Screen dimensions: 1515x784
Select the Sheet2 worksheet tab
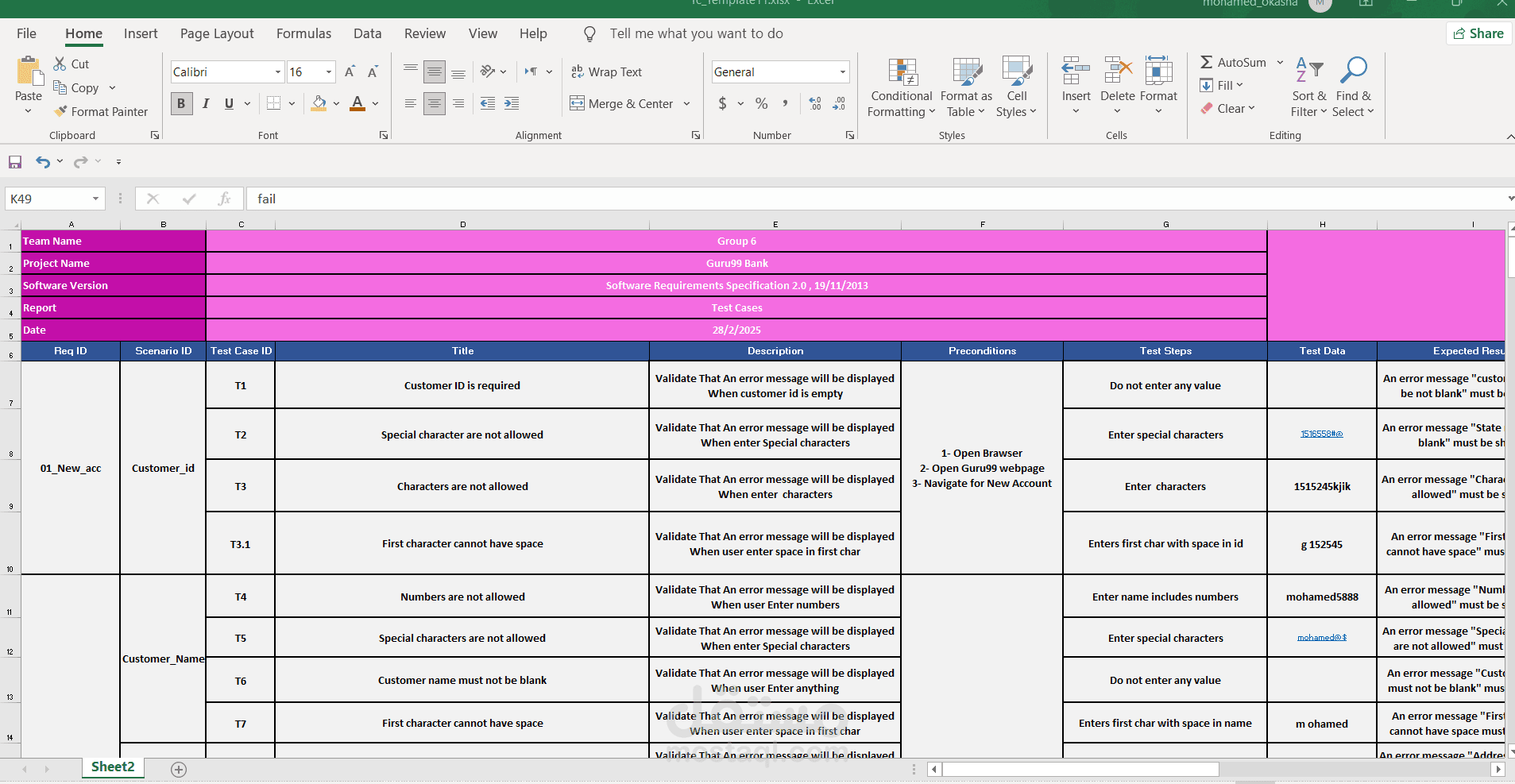pyautogui.click(x=113, y=767)
